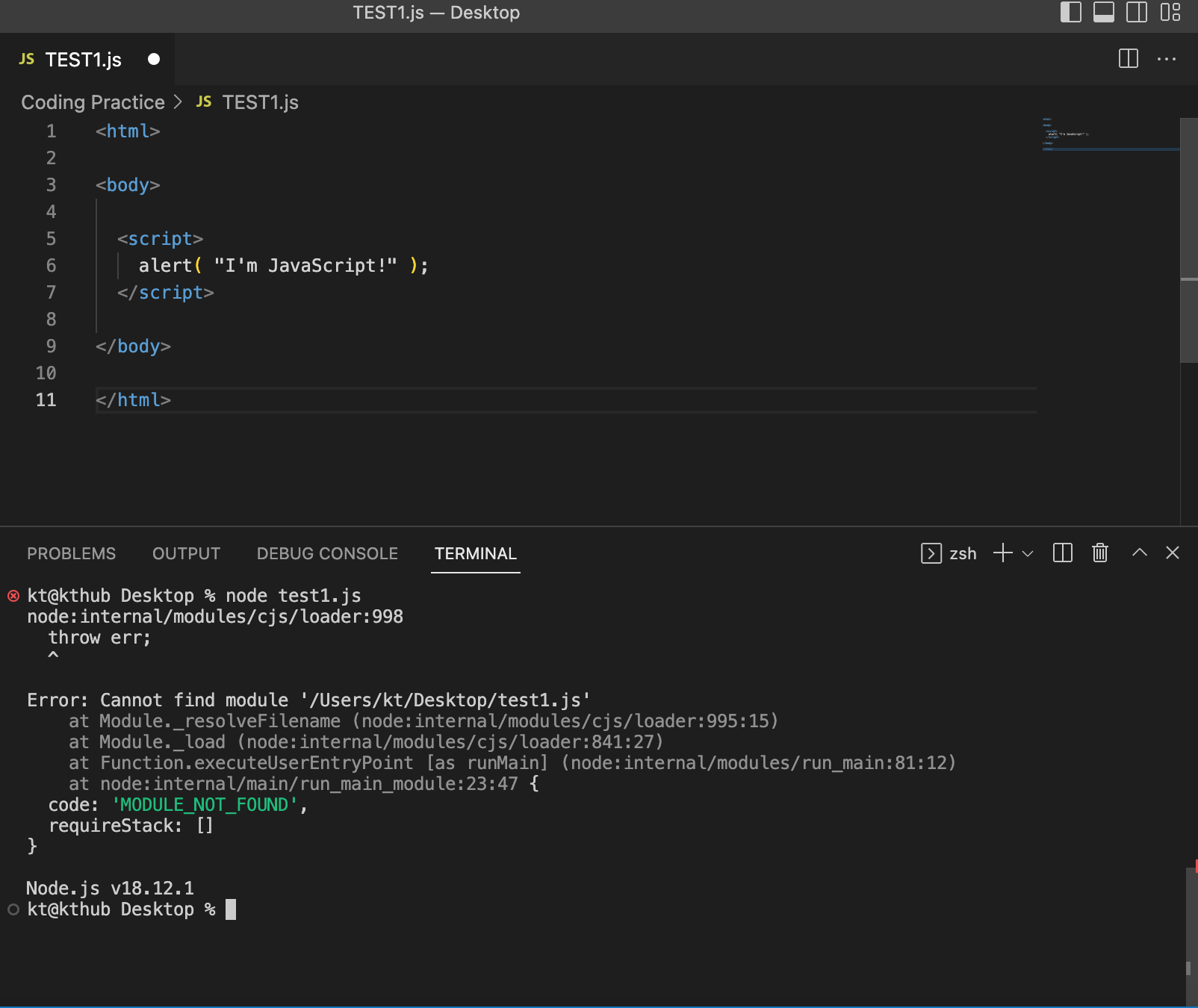
Task: Kill terminal with trash icon
Action: click(1099, 553)
